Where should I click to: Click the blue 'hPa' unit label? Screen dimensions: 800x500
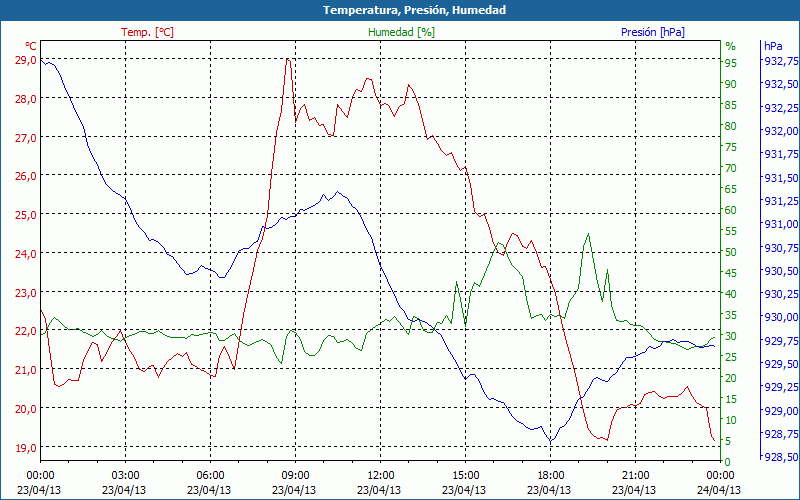pos(773,46)
